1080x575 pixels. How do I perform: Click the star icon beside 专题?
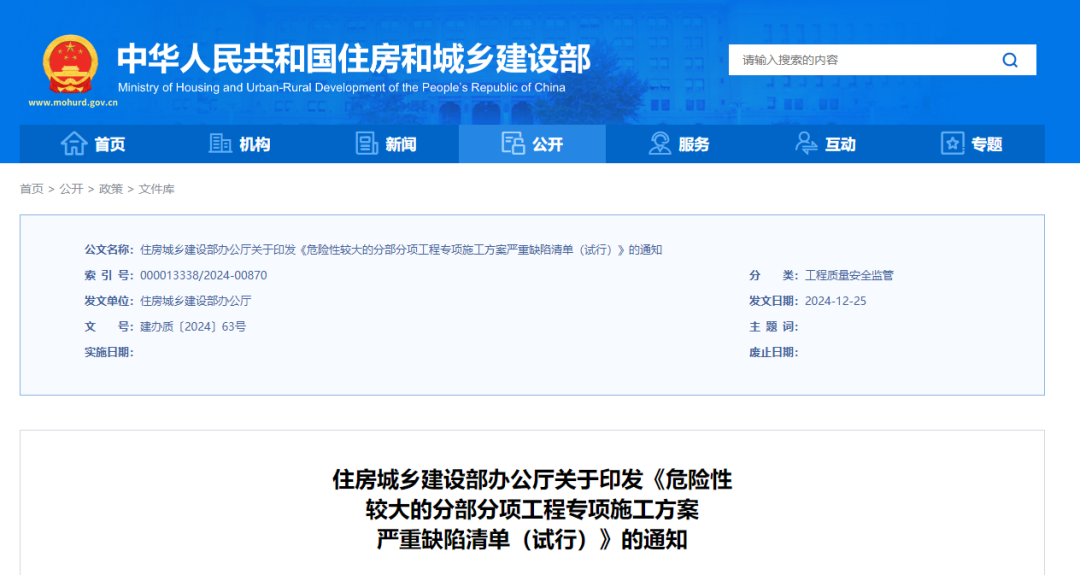pyautogui.click(x=953, y=143)
